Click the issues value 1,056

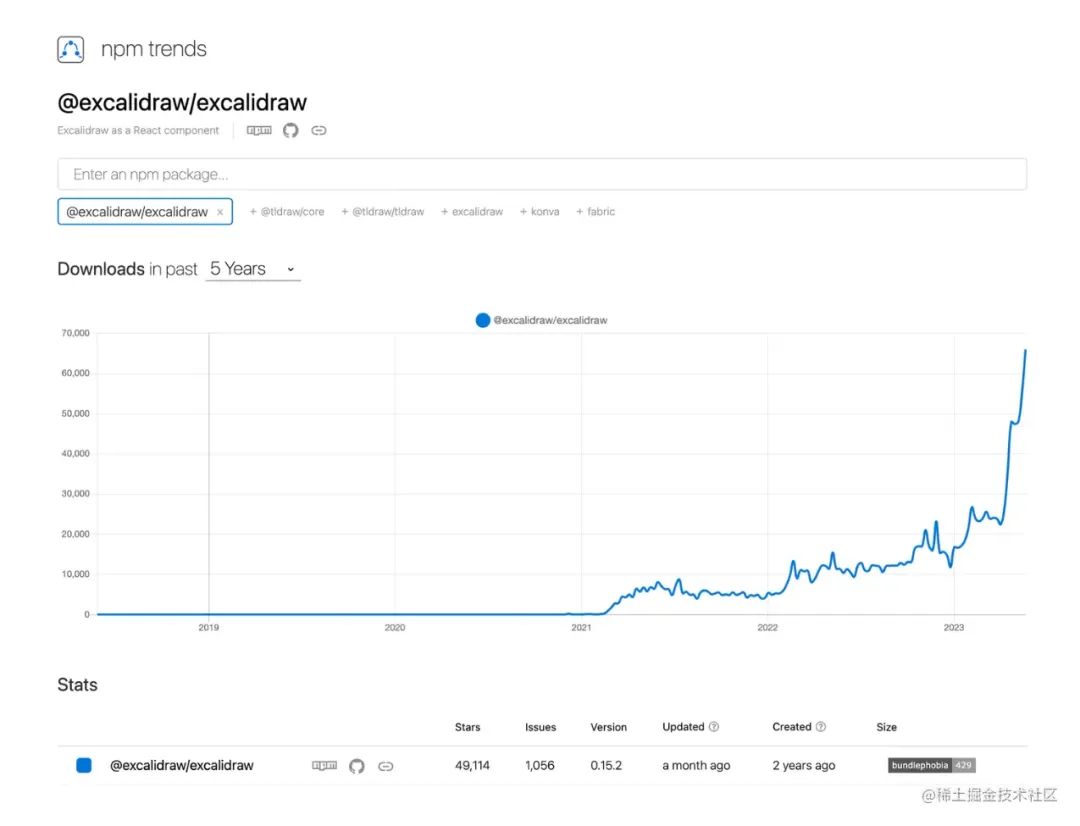(540, 765)
